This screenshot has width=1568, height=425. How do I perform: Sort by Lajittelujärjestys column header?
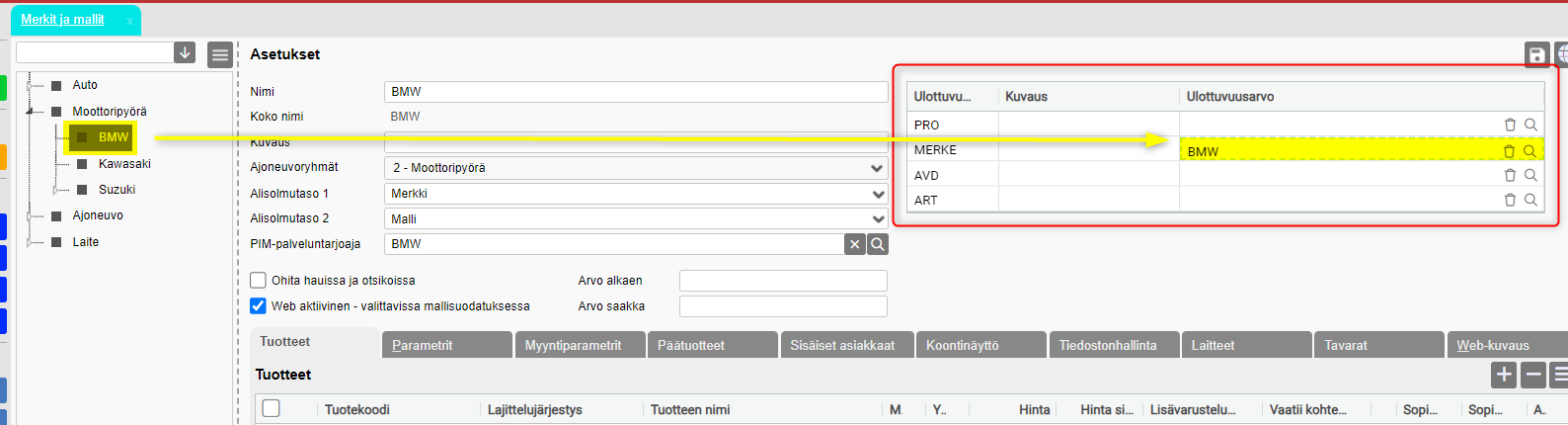pyautogui.click(x=535, y=409)
